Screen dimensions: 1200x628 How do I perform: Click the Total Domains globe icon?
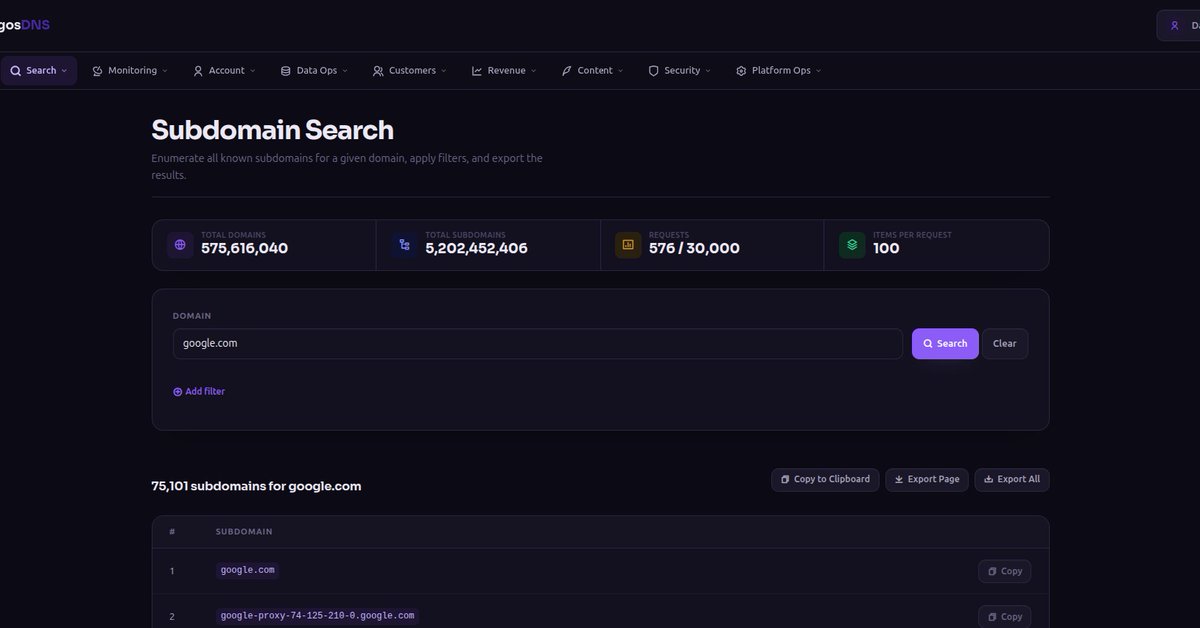(180, 244)
